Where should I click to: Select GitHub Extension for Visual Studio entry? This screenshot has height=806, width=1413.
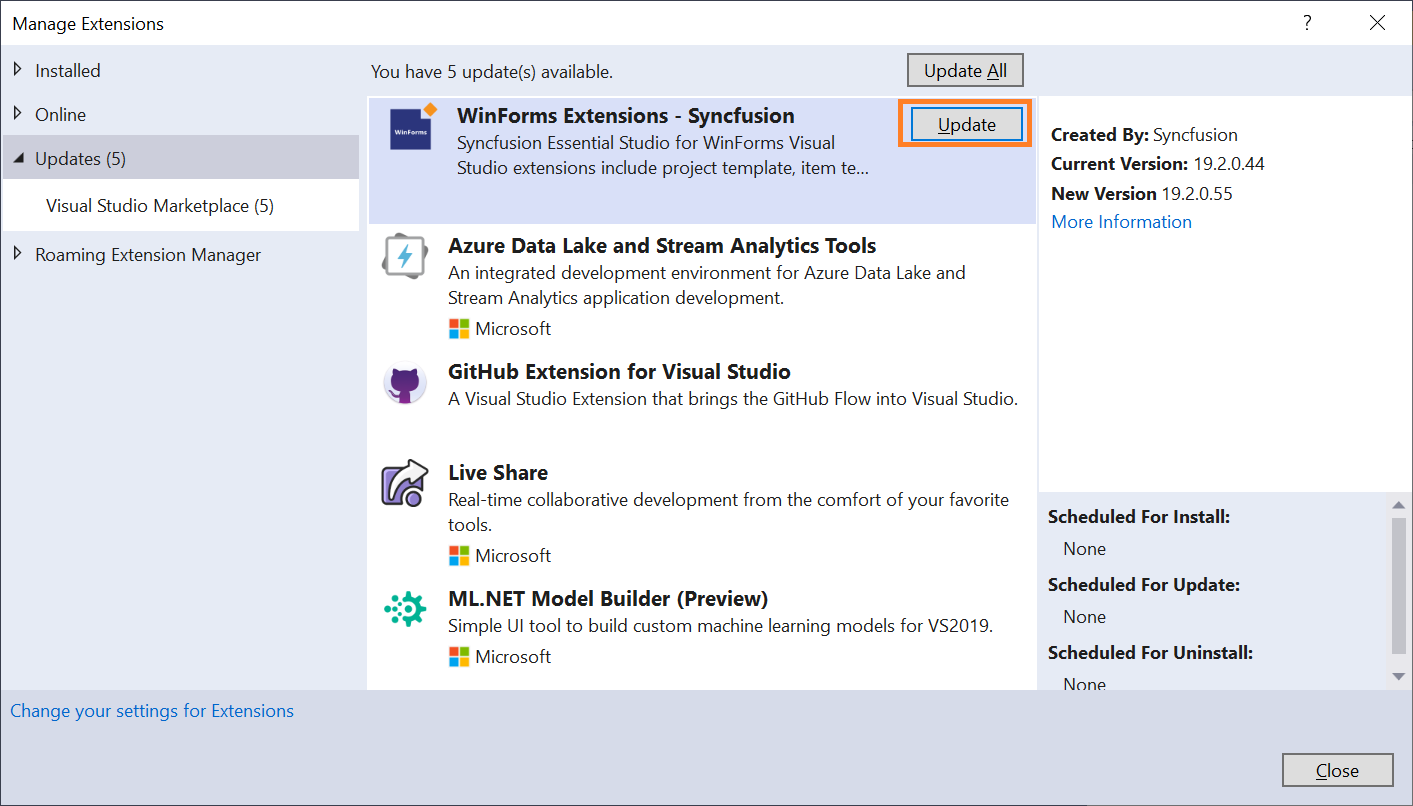coord(619,372)
